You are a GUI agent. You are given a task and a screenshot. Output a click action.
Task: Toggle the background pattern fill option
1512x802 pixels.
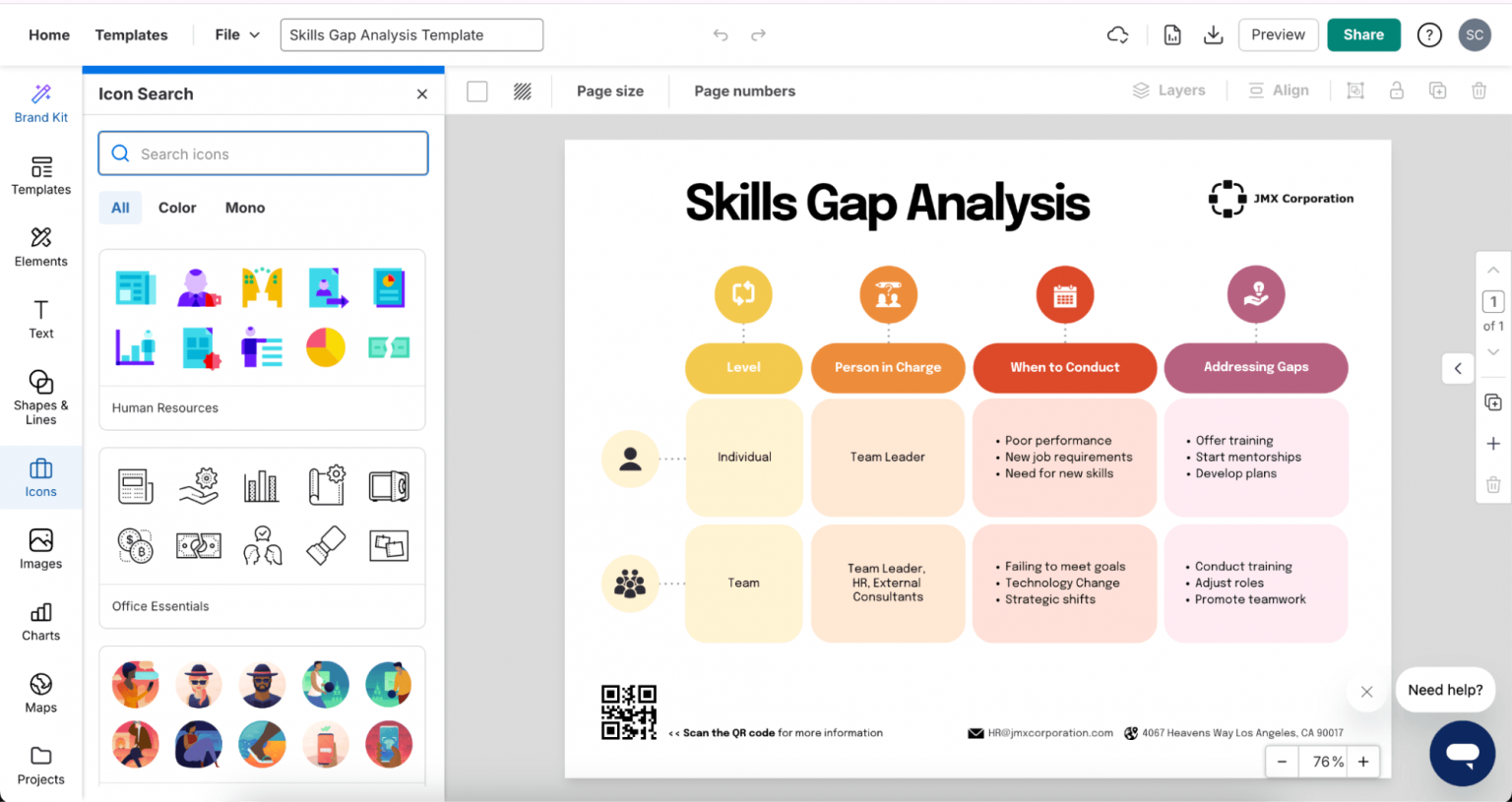click(x=522, y=90)
